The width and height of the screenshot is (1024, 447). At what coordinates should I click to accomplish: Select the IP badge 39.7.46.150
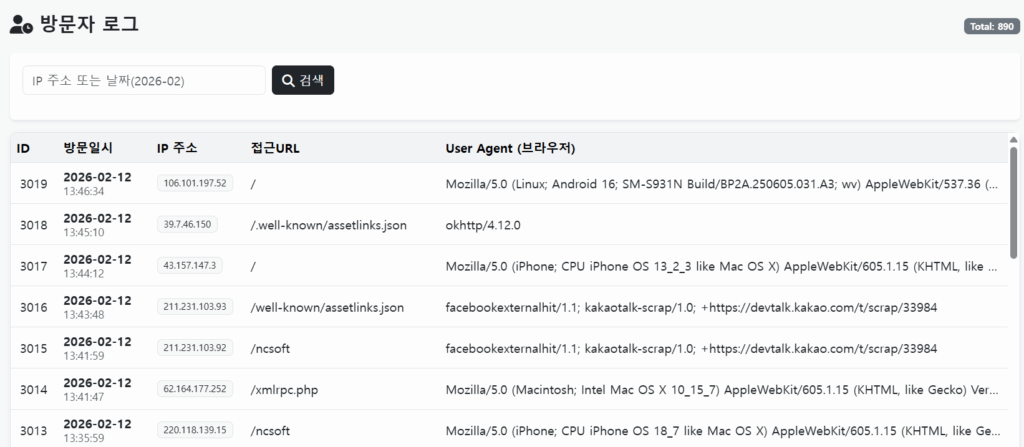187,225
